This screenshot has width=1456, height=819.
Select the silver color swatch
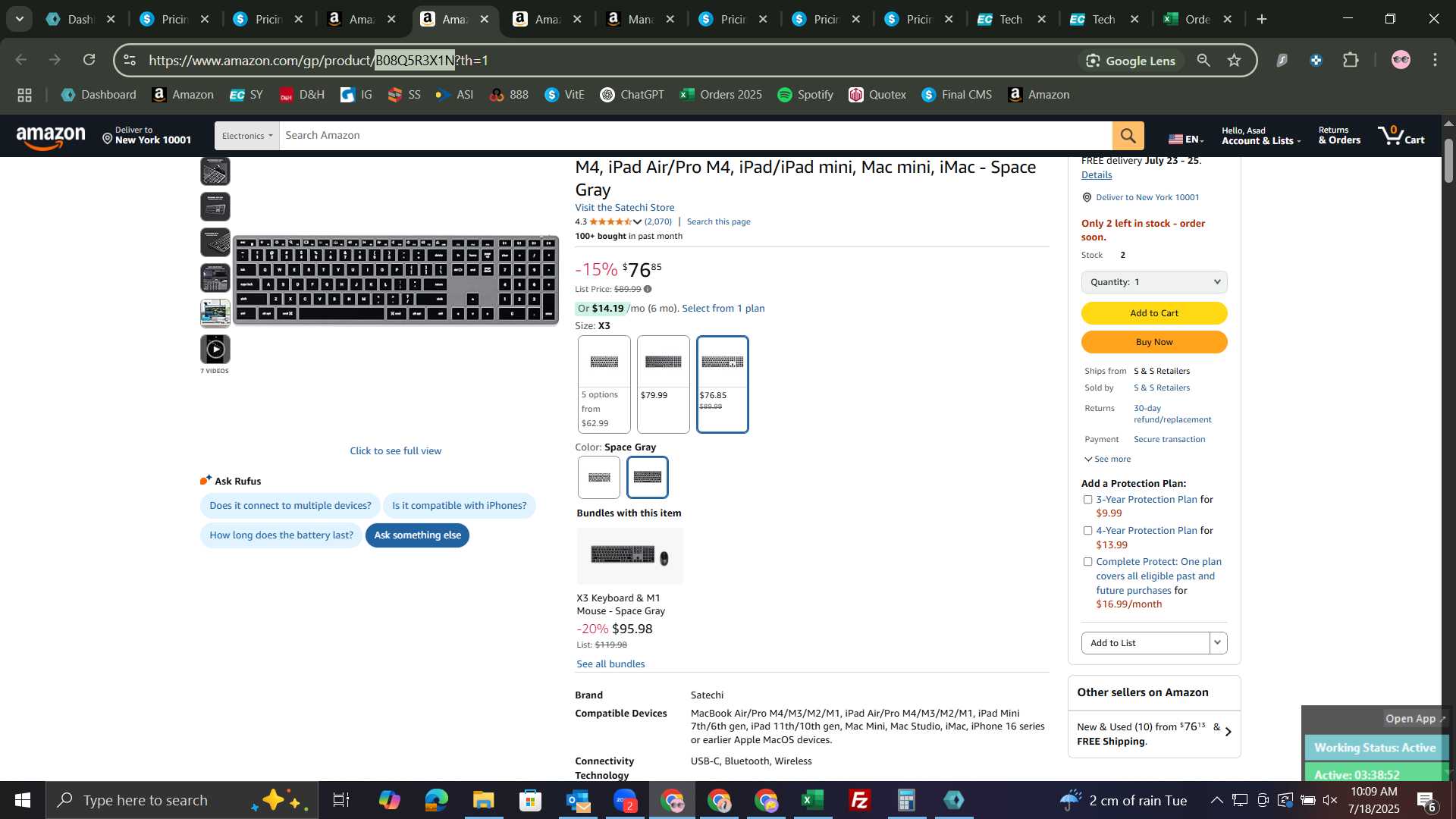(x=598, y=478)
